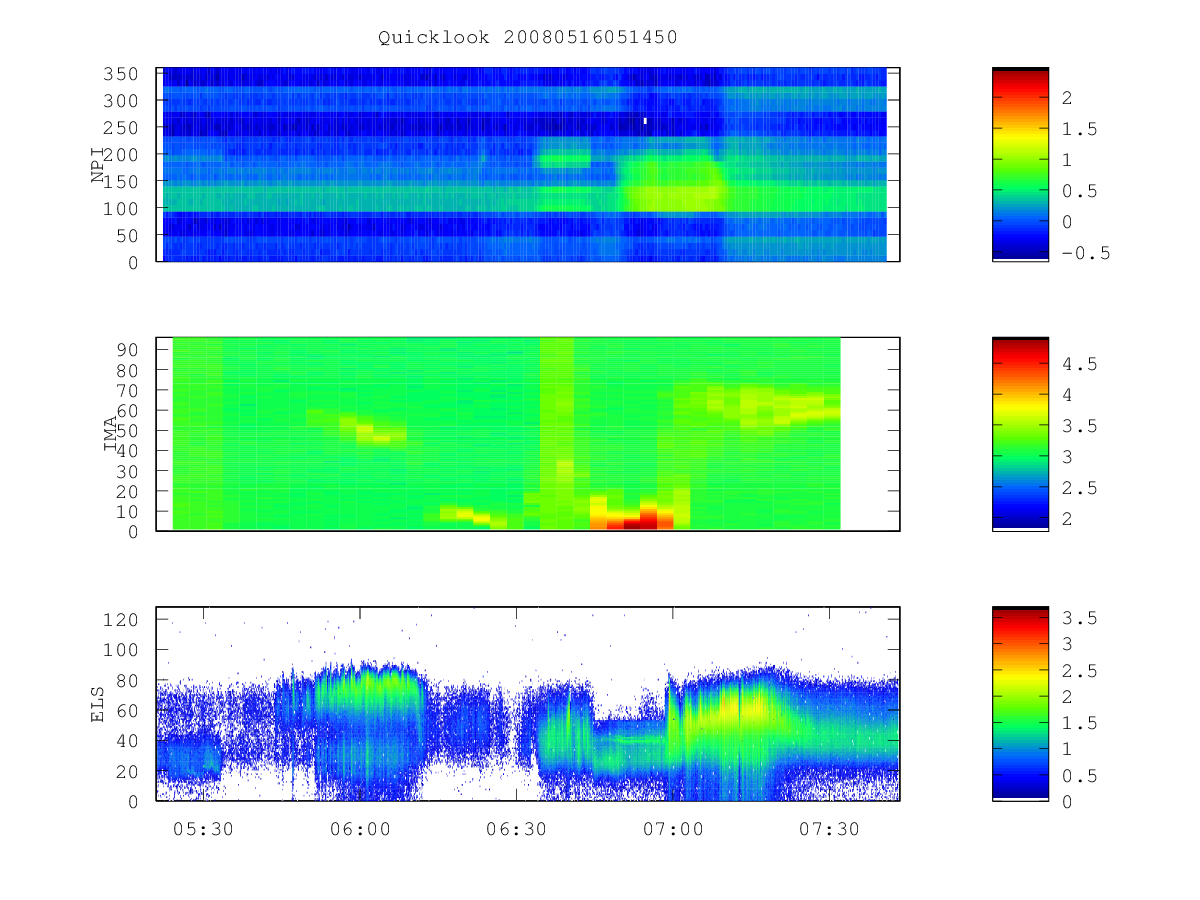Click the 3.5 label on ELS colorbar
1200x900 pixels.
(x=1080, y=618)
